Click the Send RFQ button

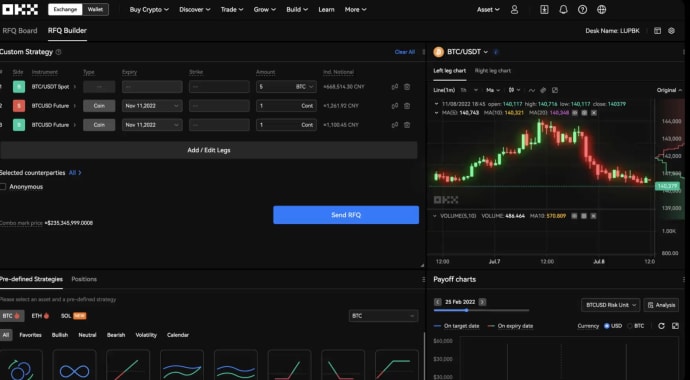point(346,215)
